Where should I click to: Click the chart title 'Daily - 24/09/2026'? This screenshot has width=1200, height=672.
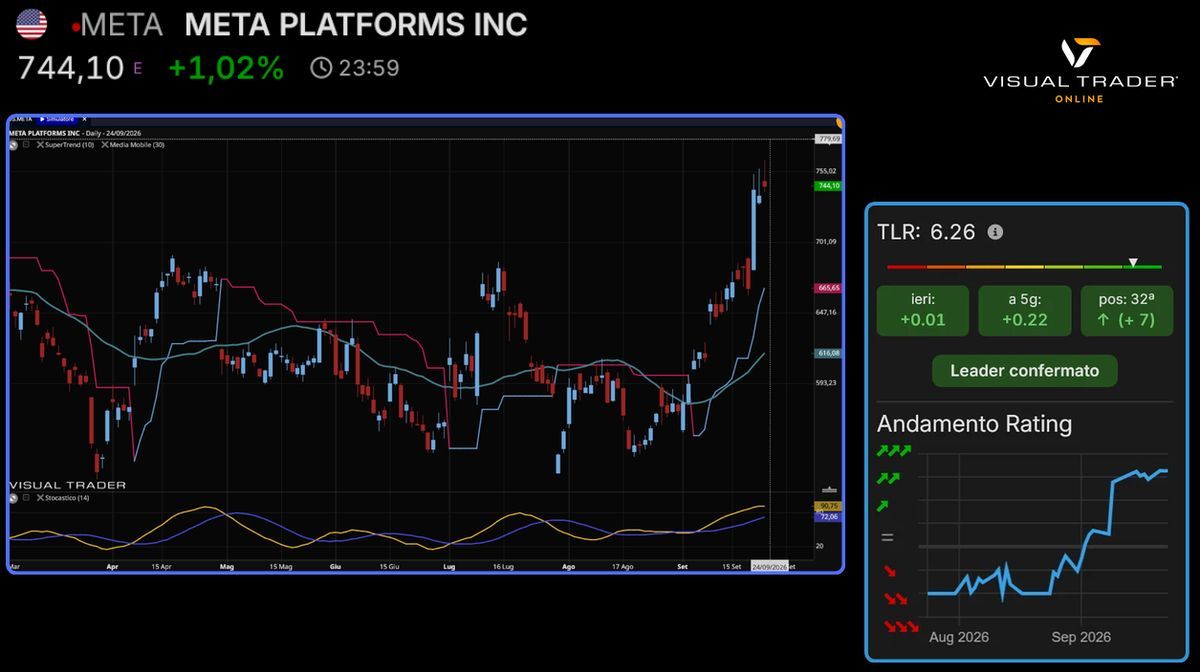(x=112, y=133)
